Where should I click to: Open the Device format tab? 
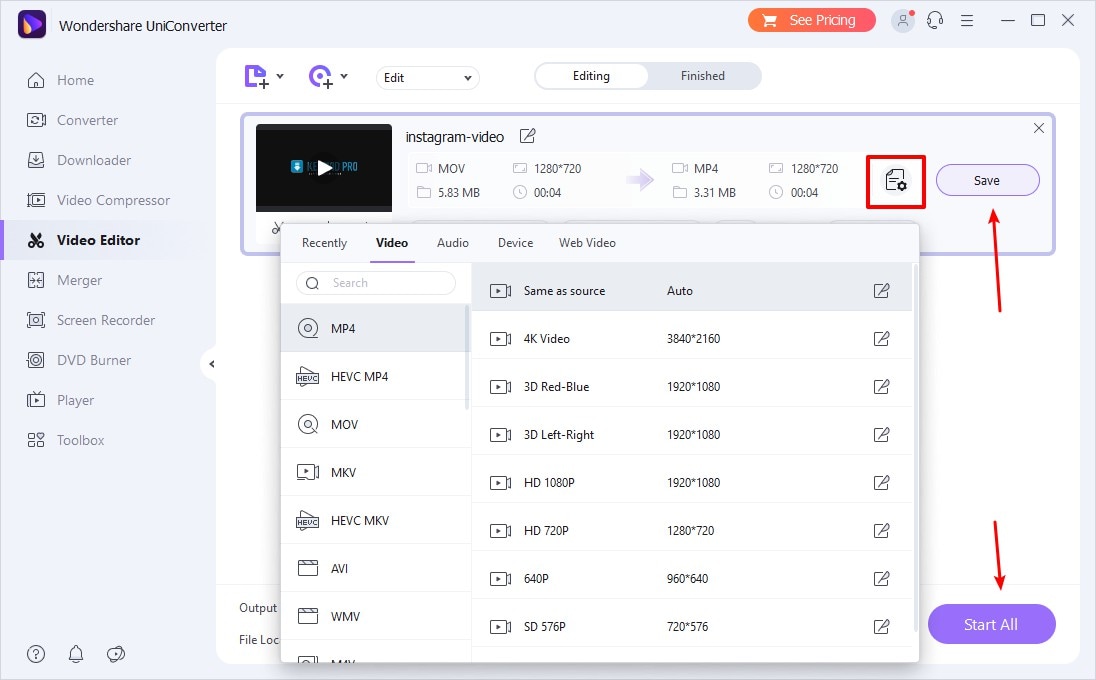coord(516,243)
